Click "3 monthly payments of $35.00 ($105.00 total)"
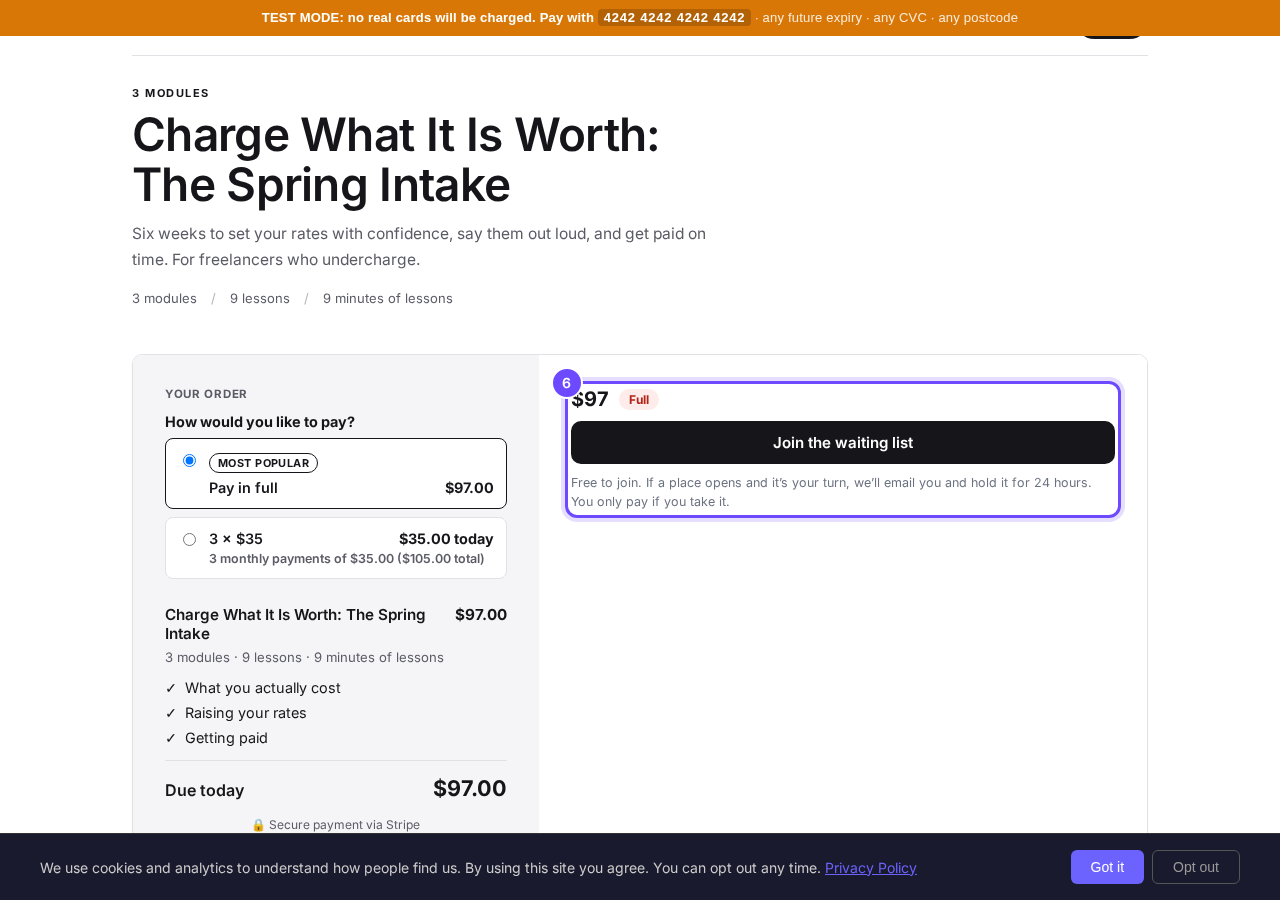1280x900 pixels. tap(347, 559)
